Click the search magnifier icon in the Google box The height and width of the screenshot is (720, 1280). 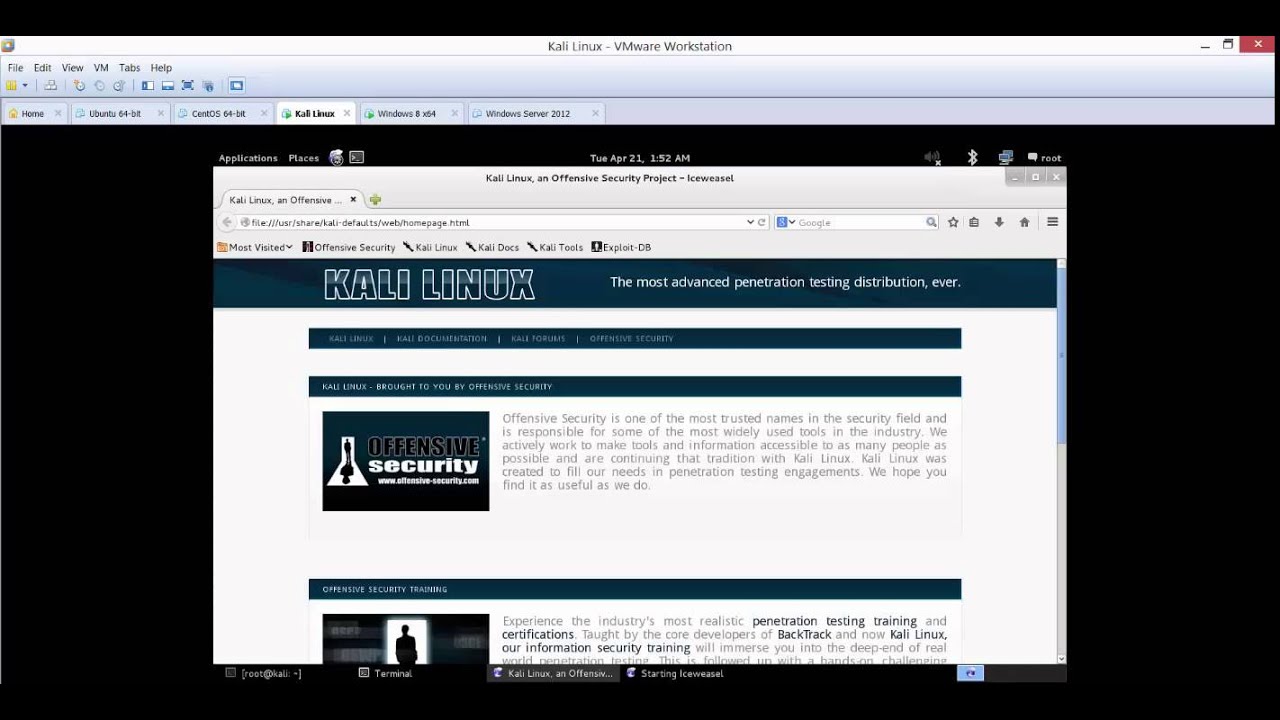[931, 223]
